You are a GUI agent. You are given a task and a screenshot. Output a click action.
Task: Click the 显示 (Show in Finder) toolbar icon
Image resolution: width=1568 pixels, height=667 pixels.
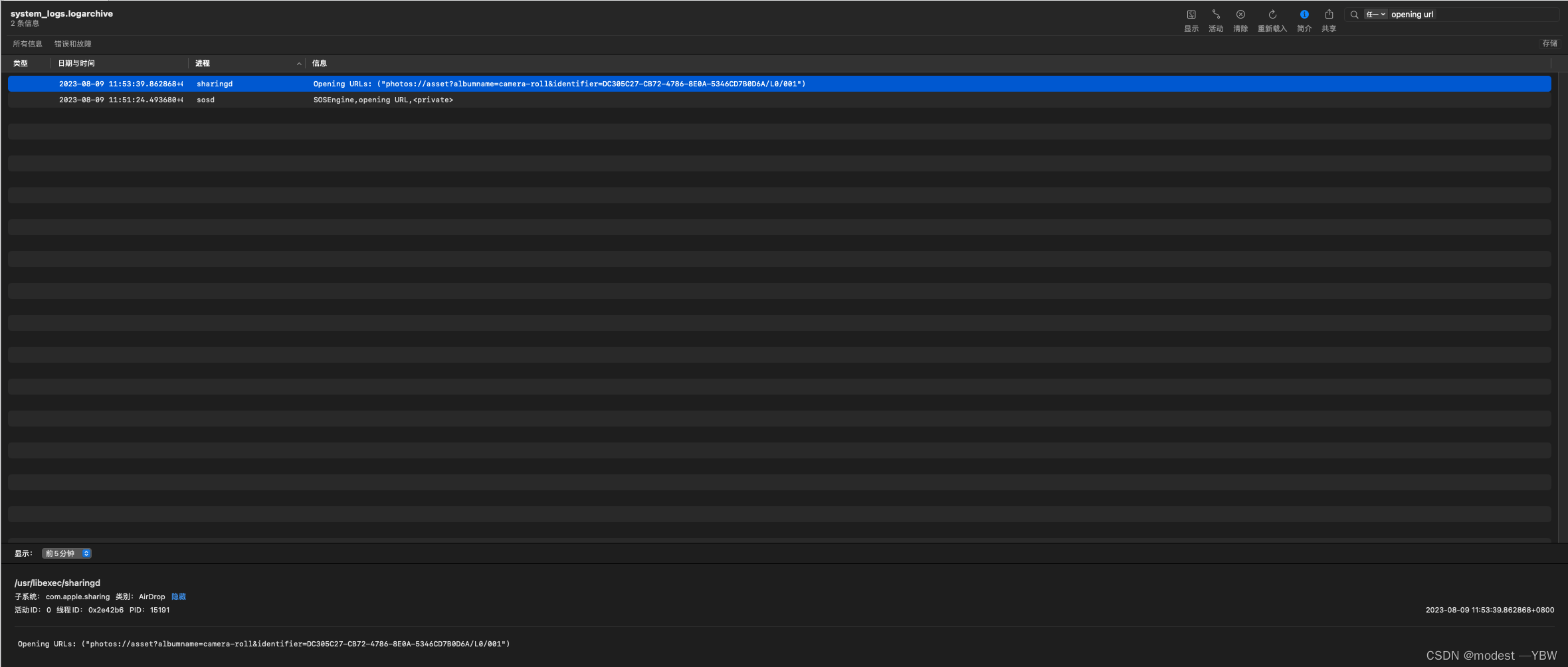click(1191, 15)
